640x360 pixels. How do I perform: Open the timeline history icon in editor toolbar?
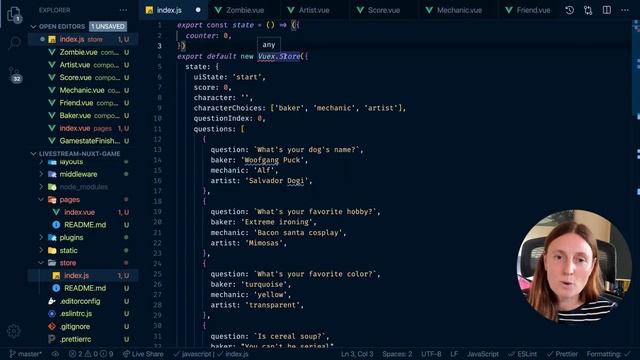tap(569, 10)
